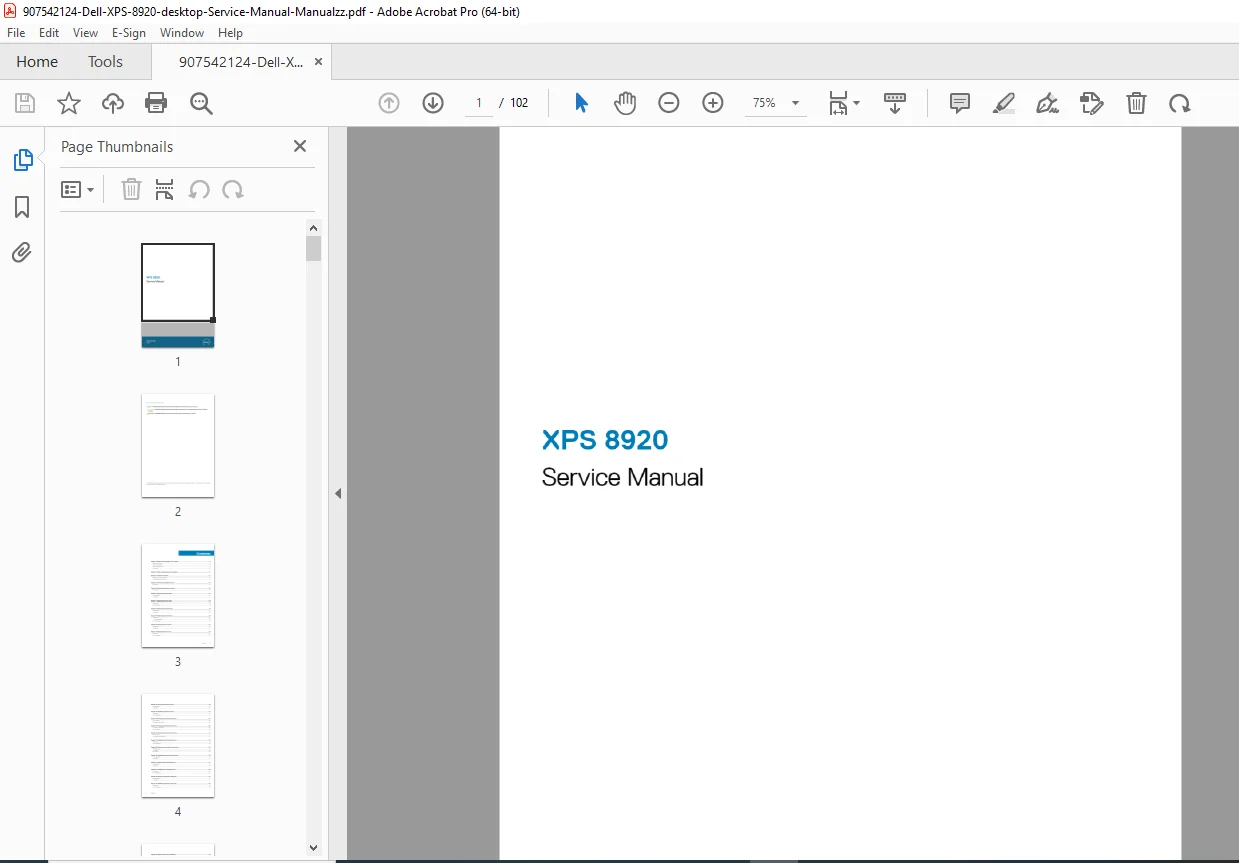Activate the Selection arrow tool
The image size is (1239, 863).
(581, 103)
